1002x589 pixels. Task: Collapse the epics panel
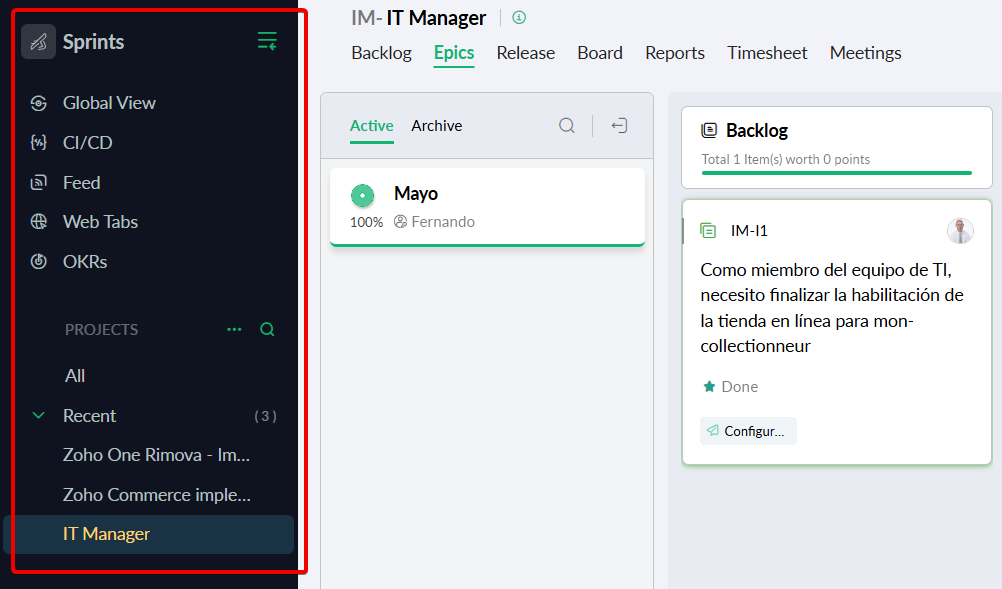pos(620,126)
